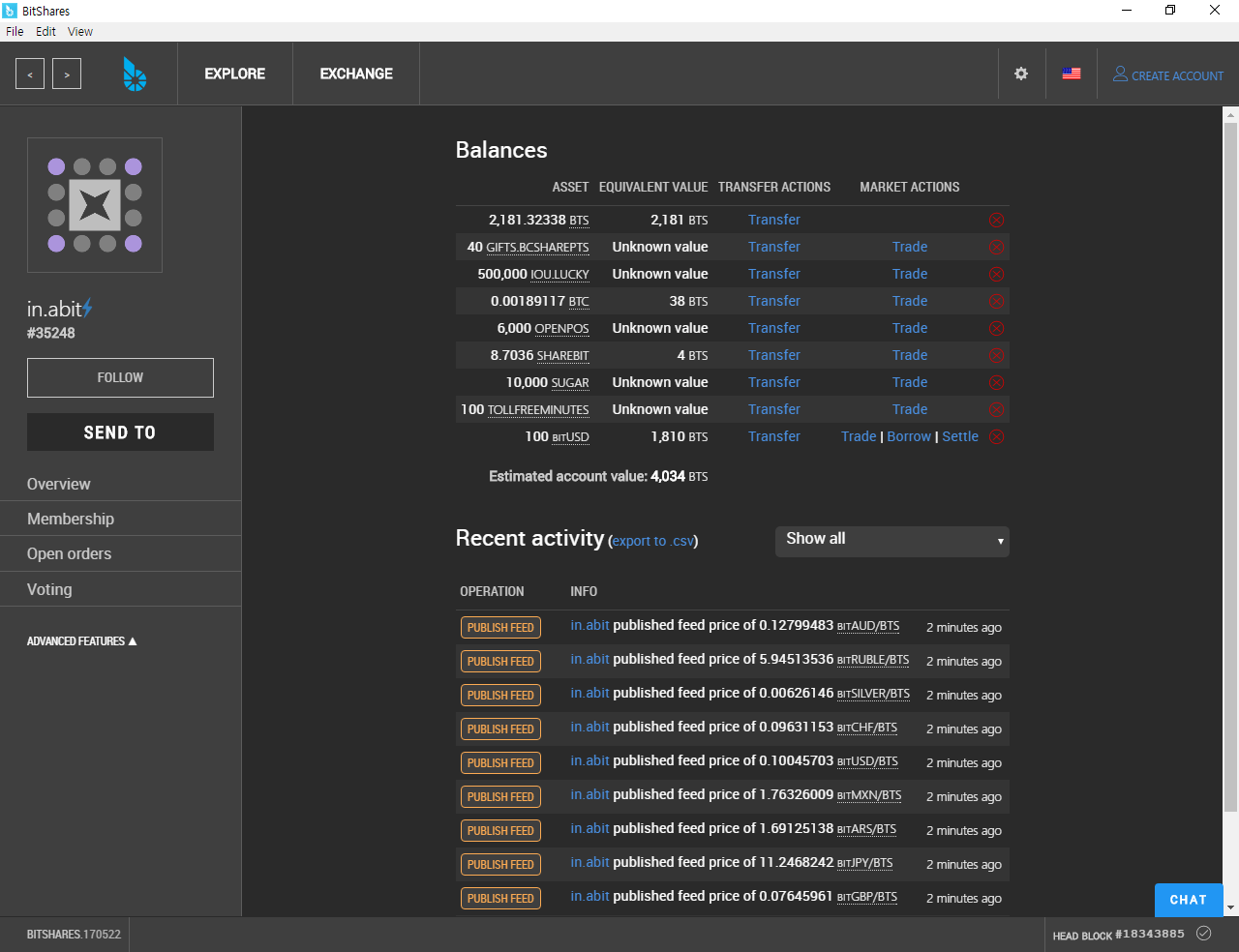Hide the TOLLFREEMINUTES asset with red X
This screenshot has width=1239, height=952.
(x=996, y=409)
